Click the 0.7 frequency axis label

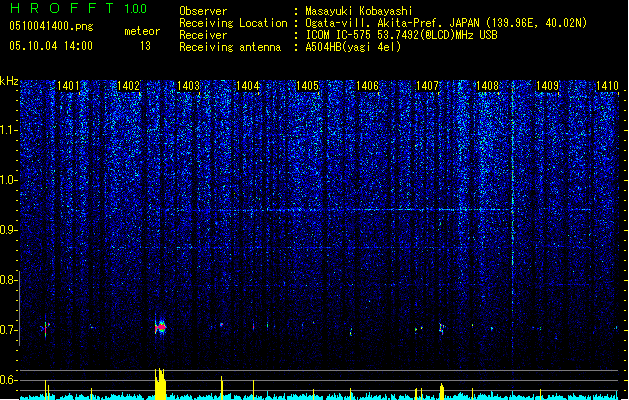[x=8, y=330]
